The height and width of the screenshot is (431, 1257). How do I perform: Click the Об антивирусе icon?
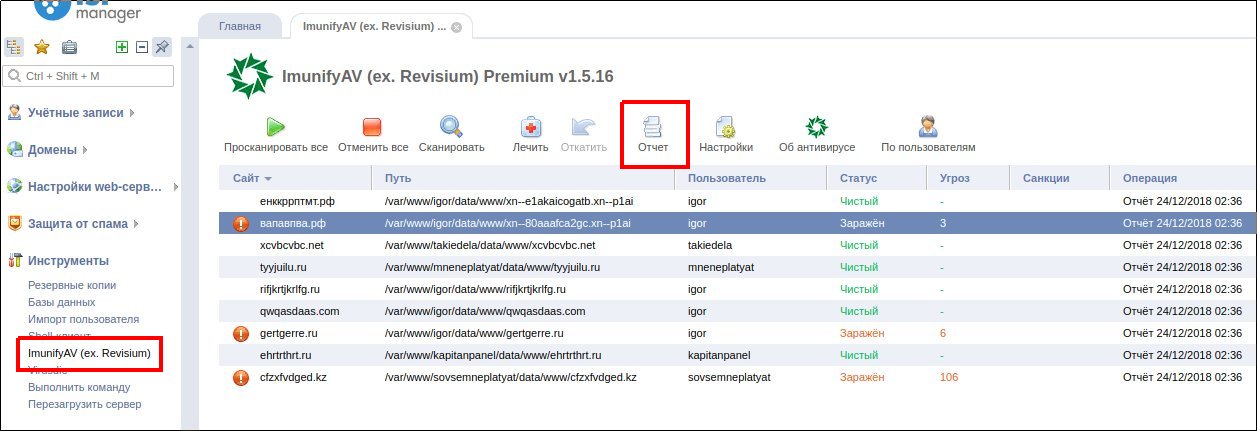point(817,127)
